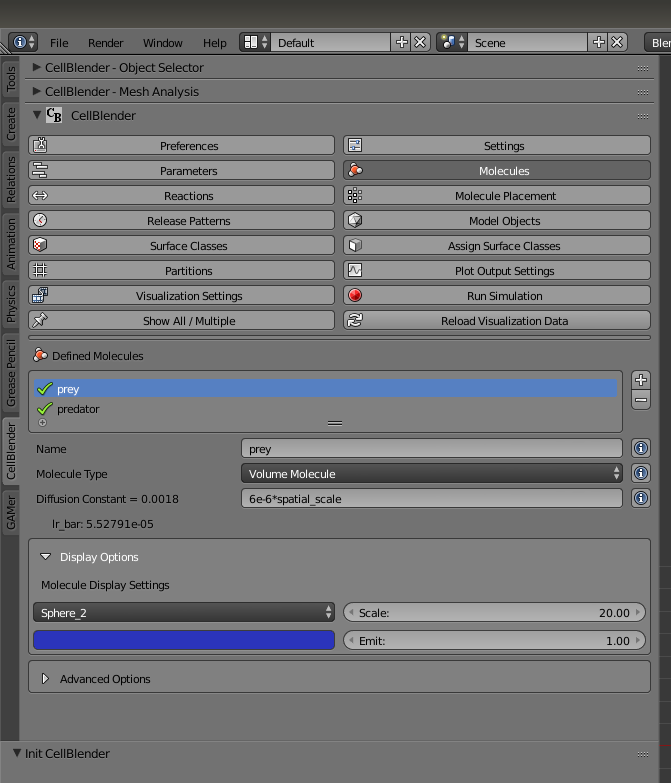Click the Scale value slider

coord(494,612)
